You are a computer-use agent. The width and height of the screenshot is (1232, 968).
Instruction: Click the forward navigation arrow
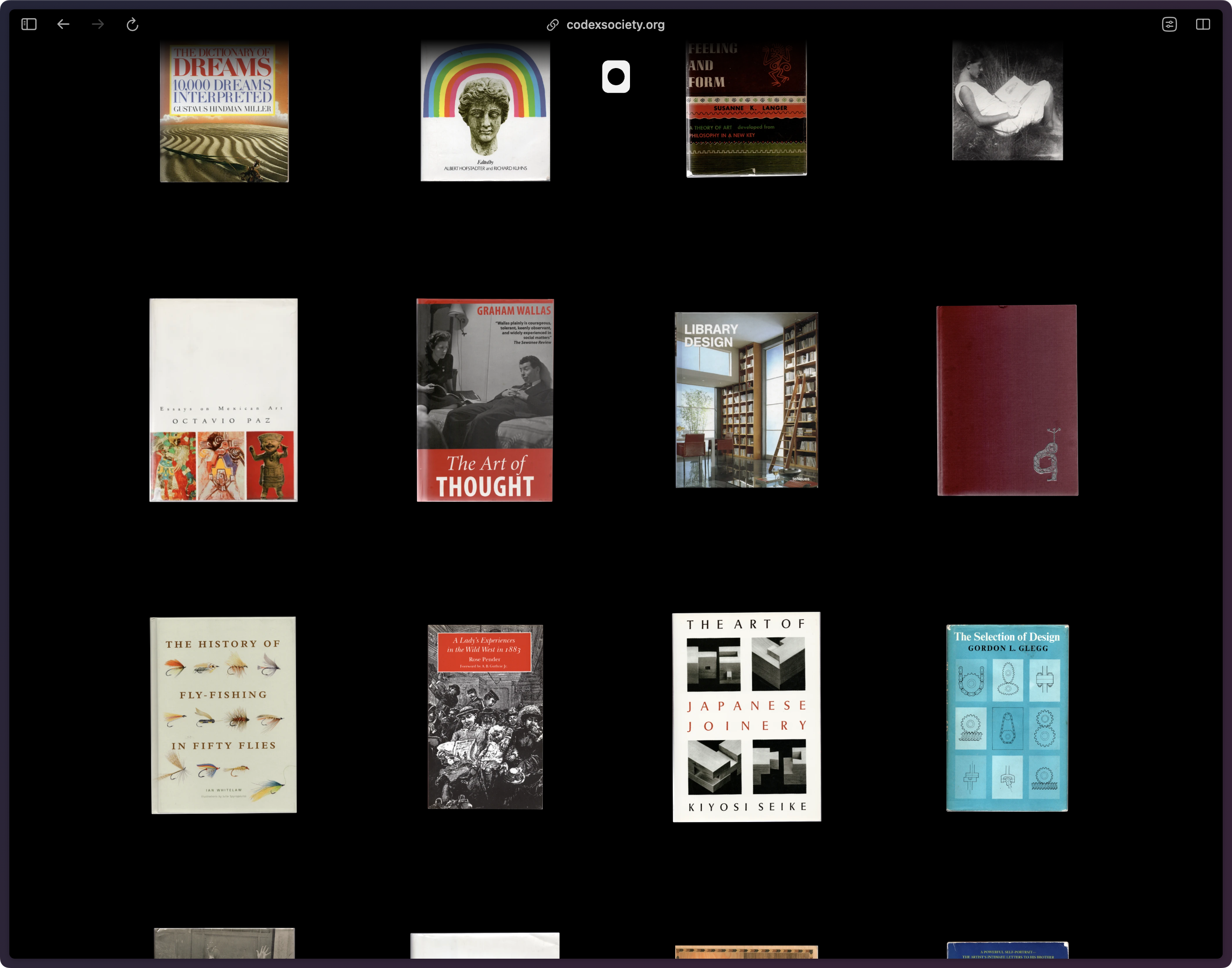coord(98,24)
